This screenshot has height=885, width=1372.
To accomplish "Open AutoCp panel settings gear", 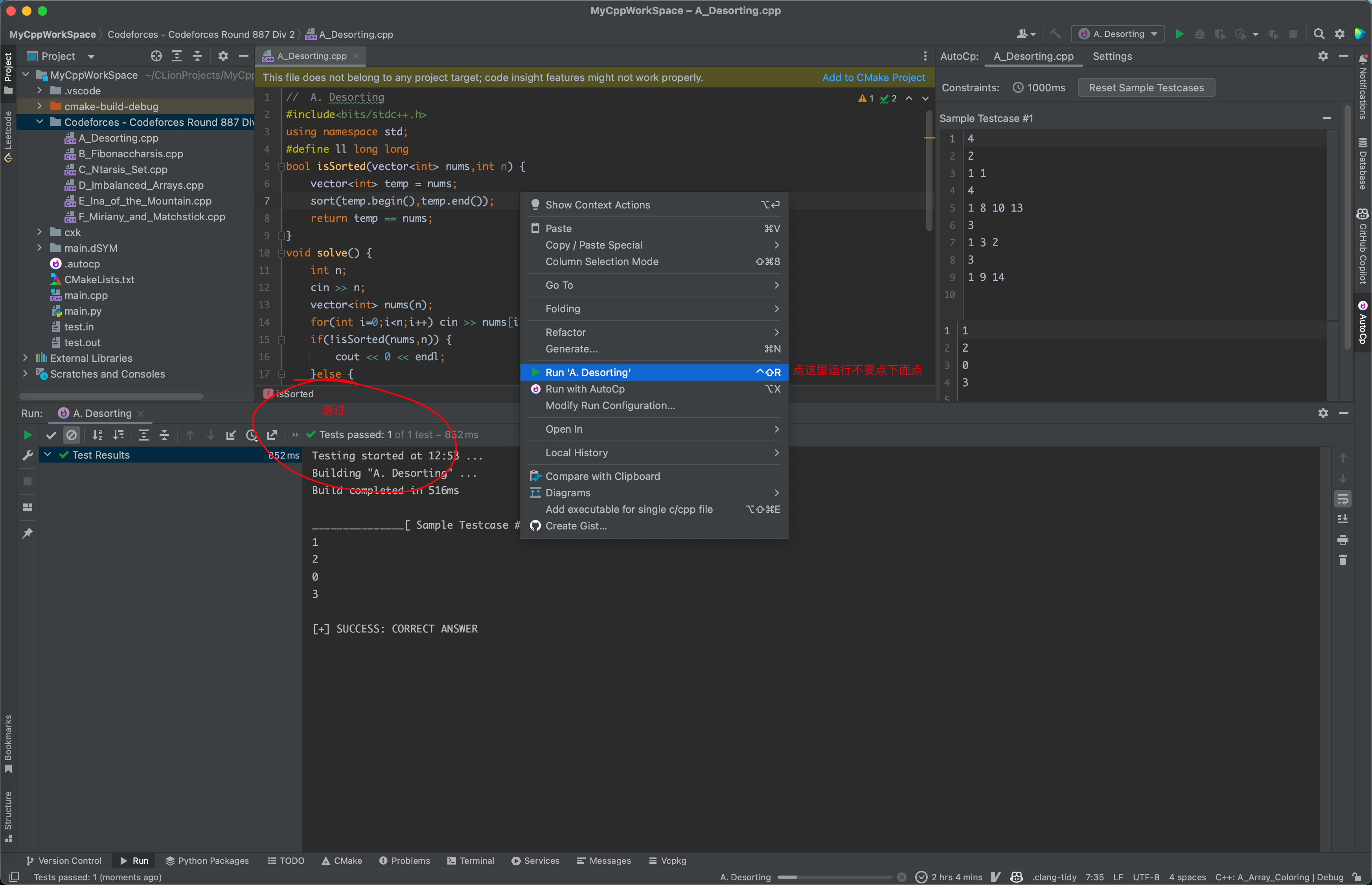I will (x=1323, y=56).
